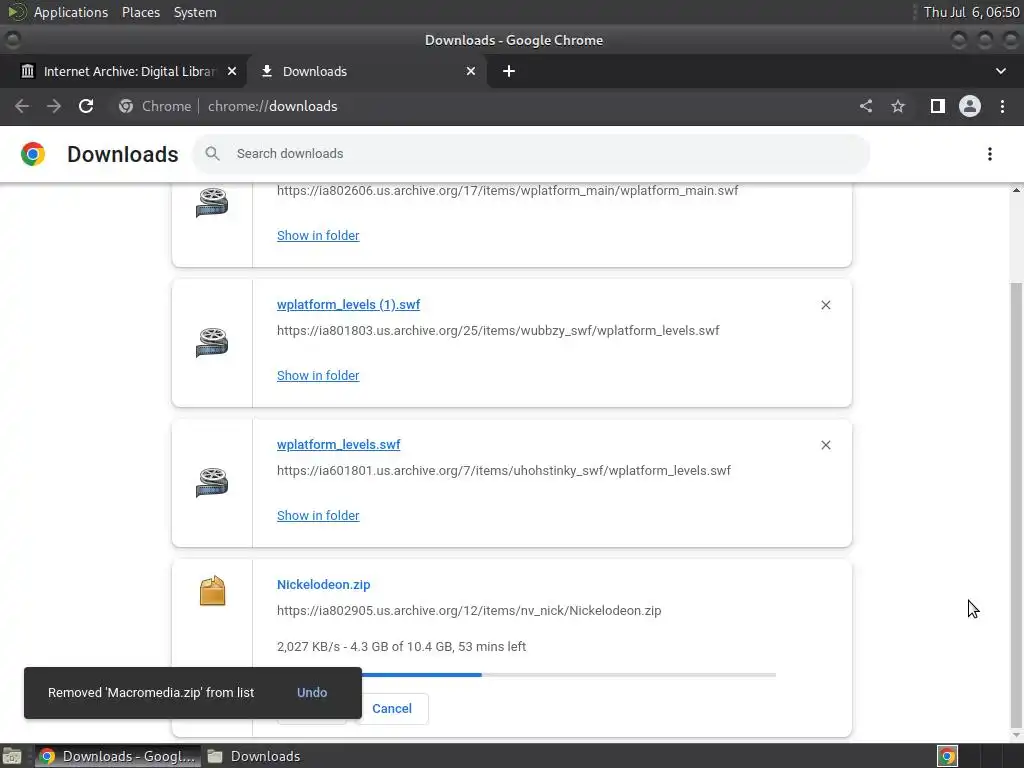
Task: Click show desktop icon in taskbar
Action: point(12,756)
